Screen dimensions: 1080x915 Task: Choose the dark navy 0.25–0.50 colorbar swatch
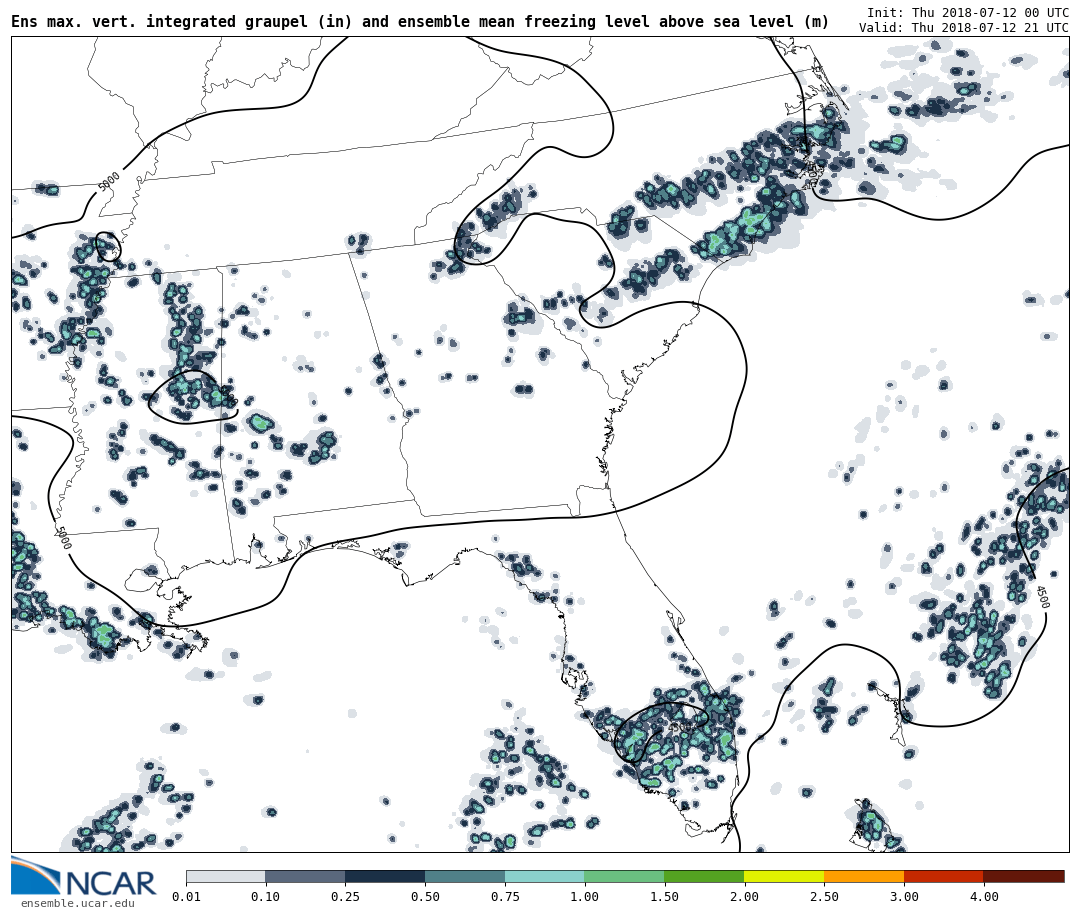pos(385,877)
